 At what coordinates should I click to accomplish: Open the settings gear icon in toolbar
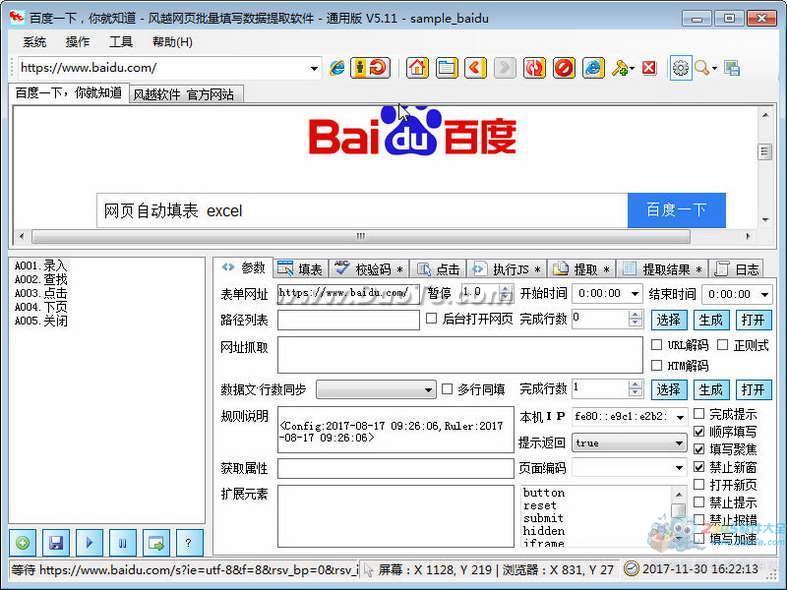[680, 68]
